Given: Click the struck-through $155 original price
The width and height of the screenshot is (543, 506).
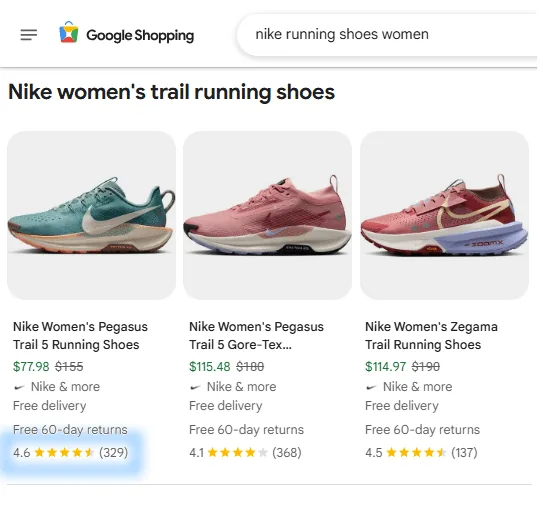Looking at the screenshot, I should pos(69,366).
